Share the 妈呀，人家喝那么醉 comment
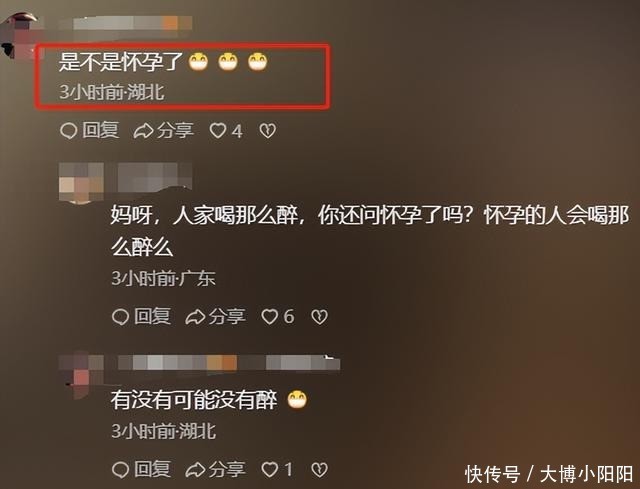 [x=216, y=317]
